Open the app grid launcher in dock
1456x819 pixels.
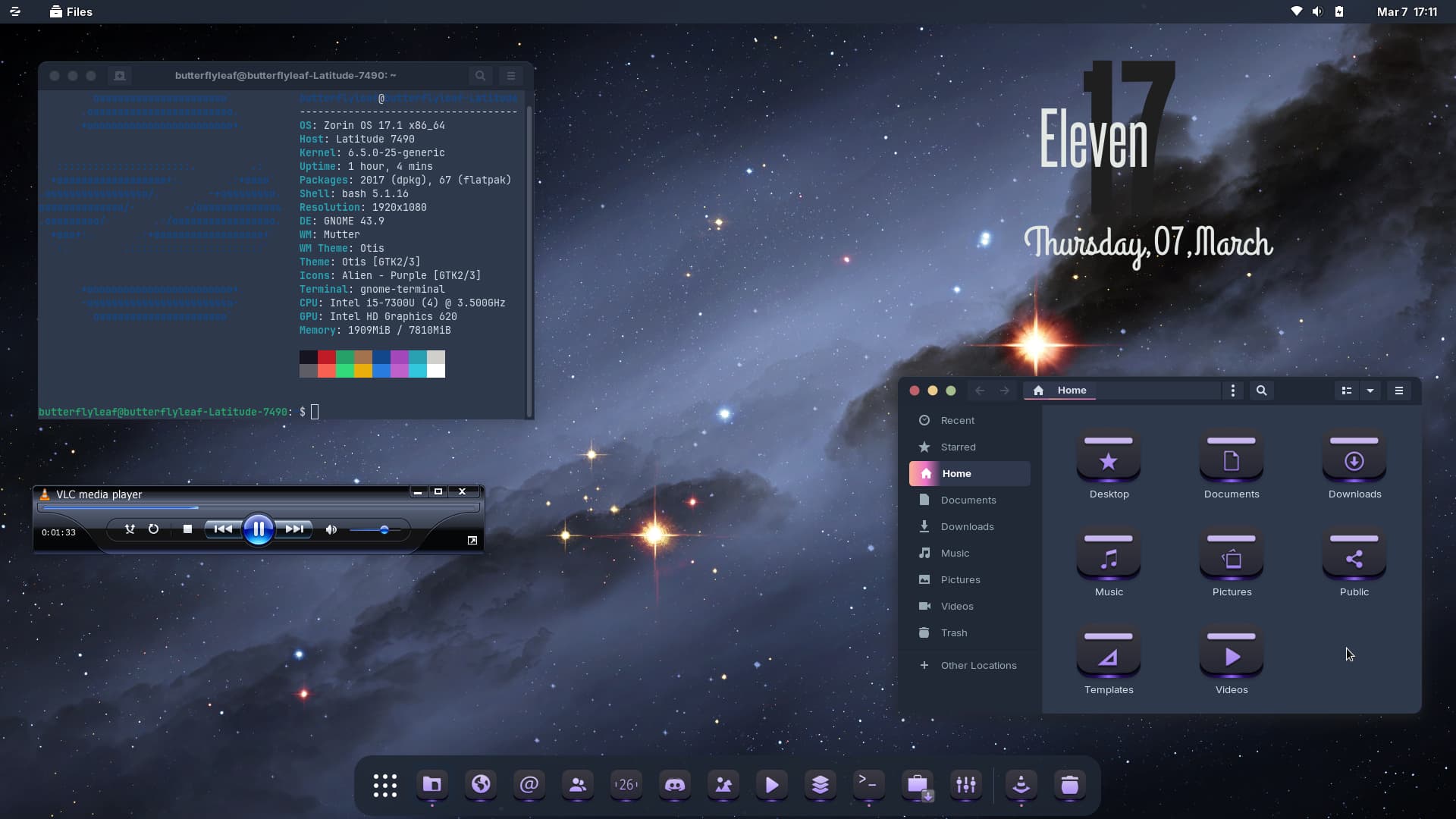tap(384, 785)
